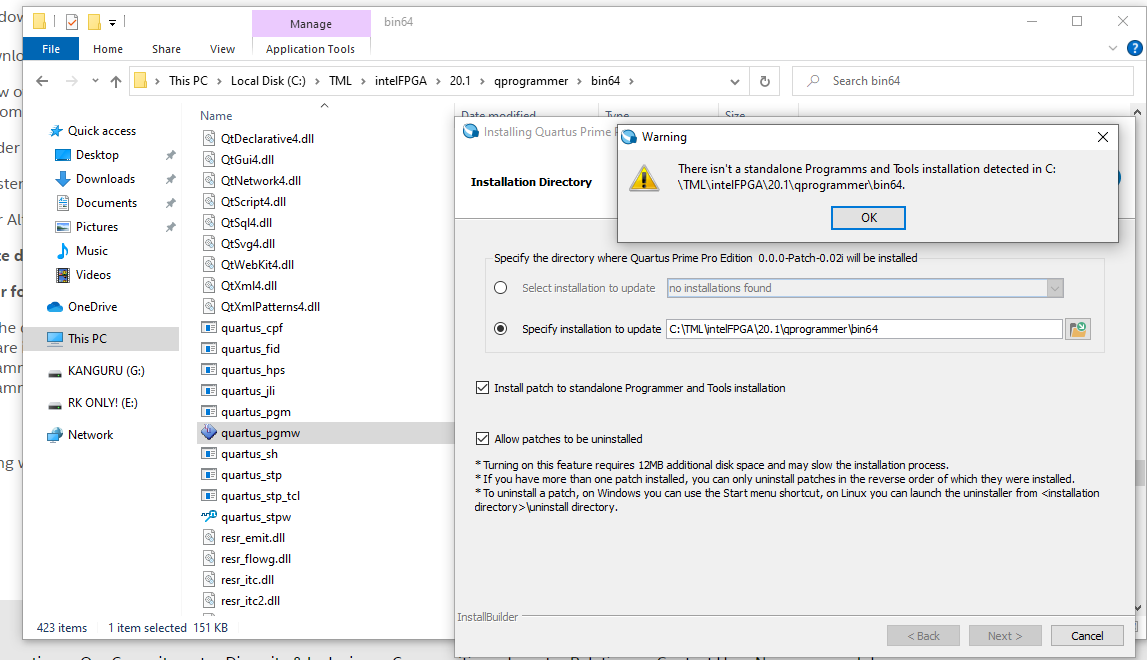Select file resr_flowg.dll

pos(255,559)
